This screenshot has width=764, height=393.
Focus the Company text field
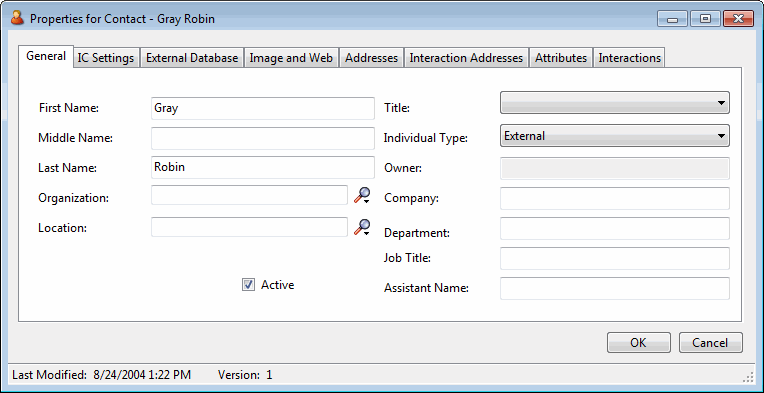tap(614, 198)
